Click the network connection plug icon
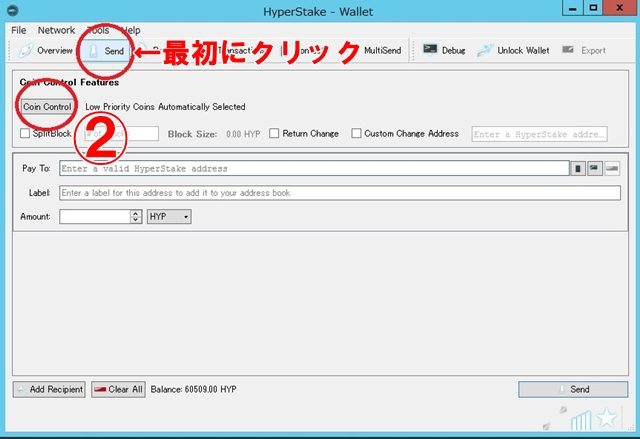The height and width of the screenshot is (439, 640). [x=555, y=417]
